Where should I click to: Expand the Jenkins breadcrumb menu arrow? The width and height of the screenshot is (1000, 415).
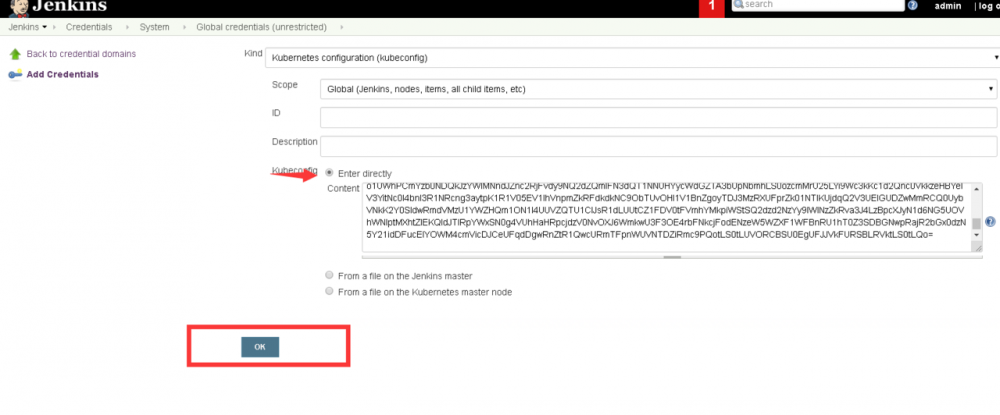pos(45,27)
